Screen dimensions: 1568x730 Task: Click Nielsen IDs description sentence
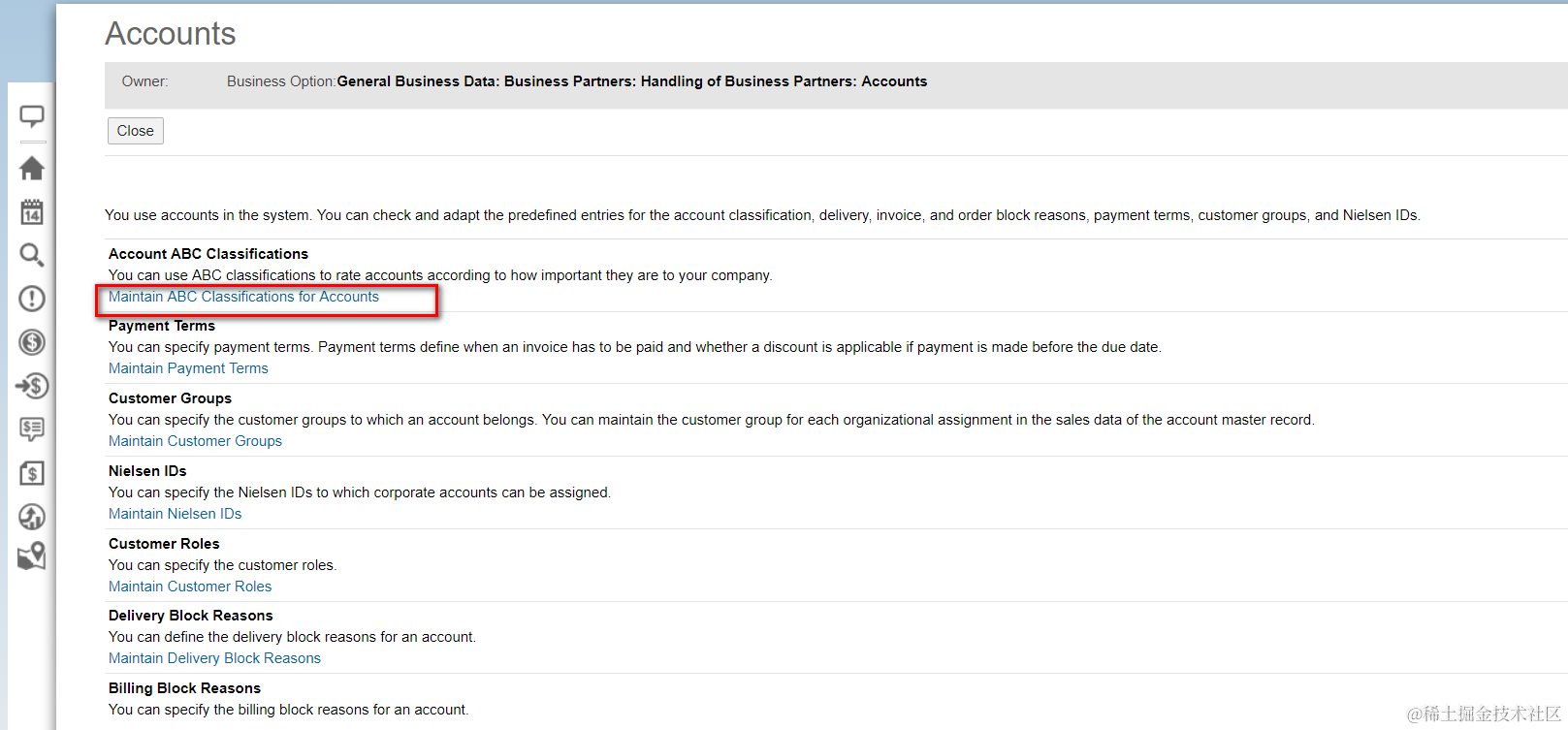[x=360, y=492]
